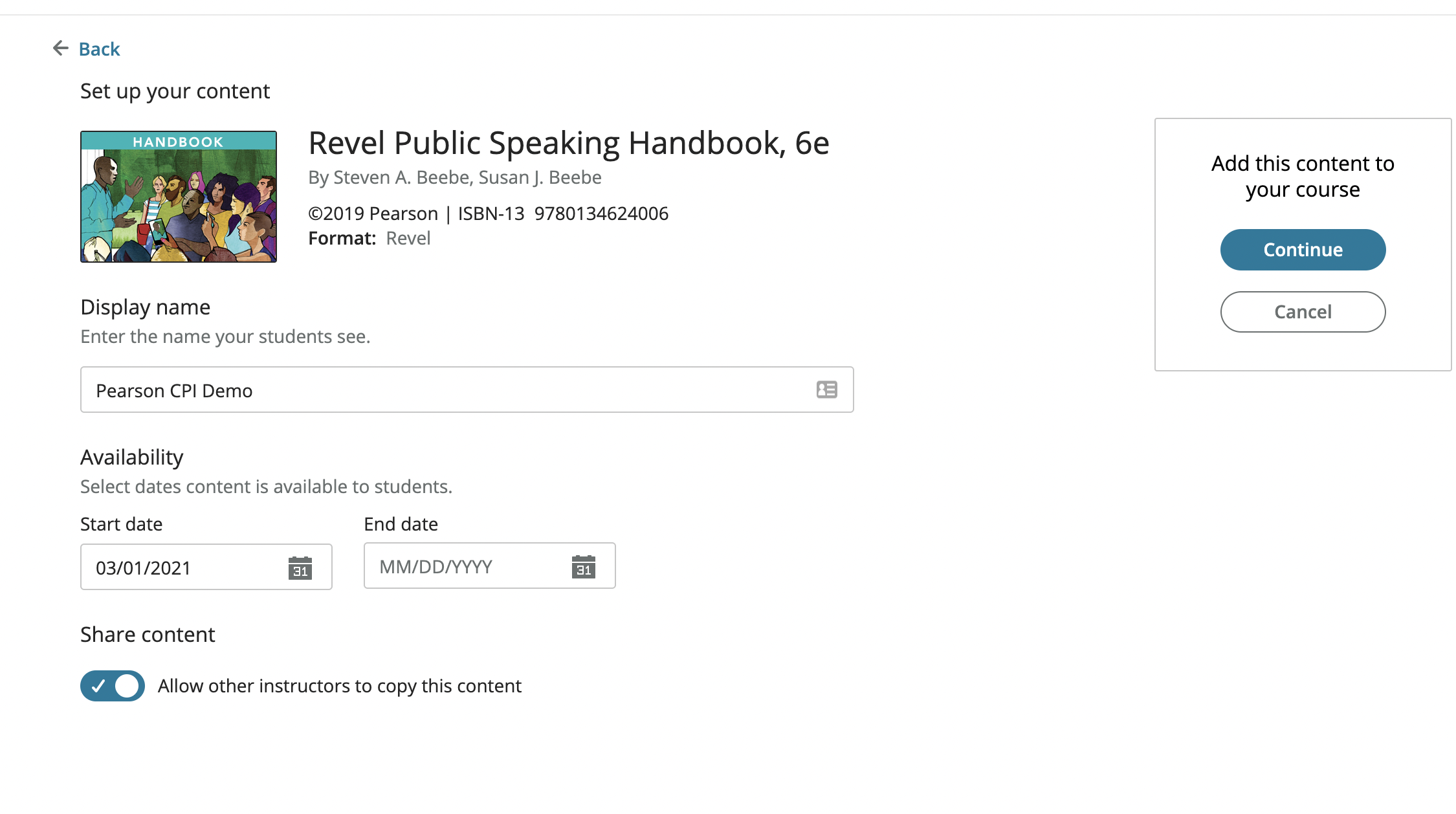The image size is (1456, 814).
Task: Edit the Display name field
Action: (x=467, y=390)
